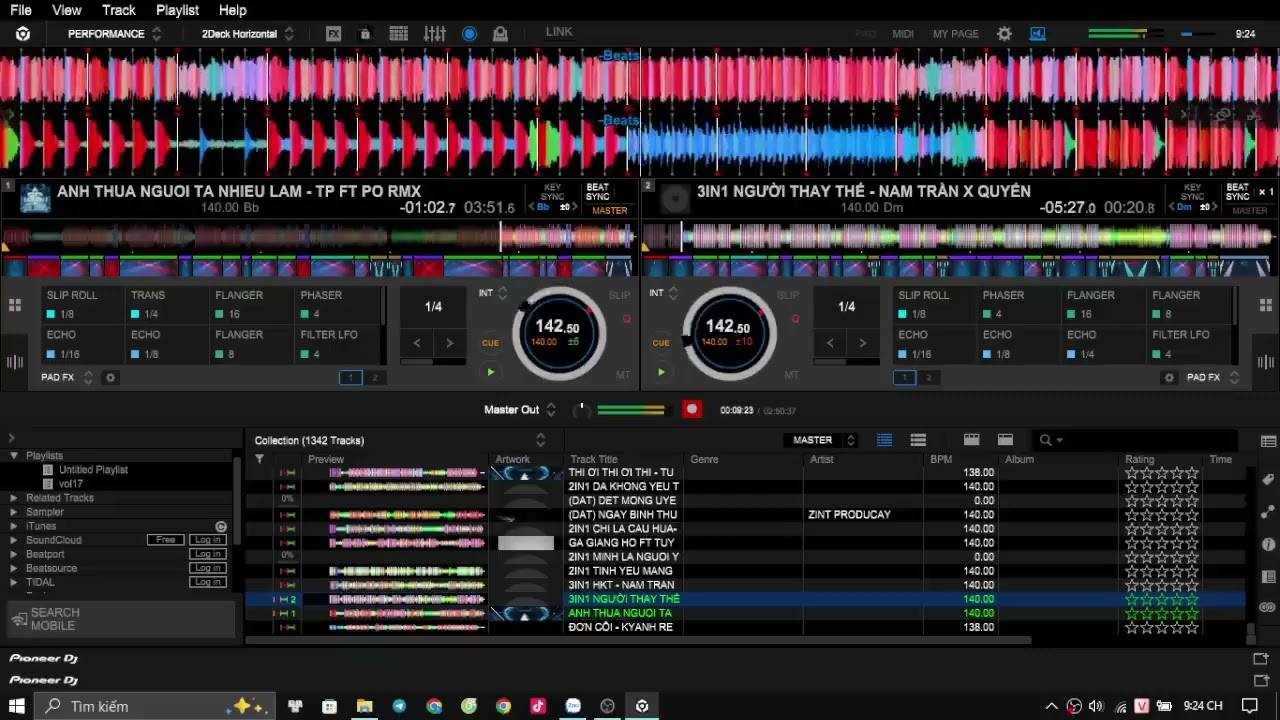The height and width of the screenshot is (720, 1280).
Task: Enable BEAT SYNC on deck 1
Action: [598, 192]
